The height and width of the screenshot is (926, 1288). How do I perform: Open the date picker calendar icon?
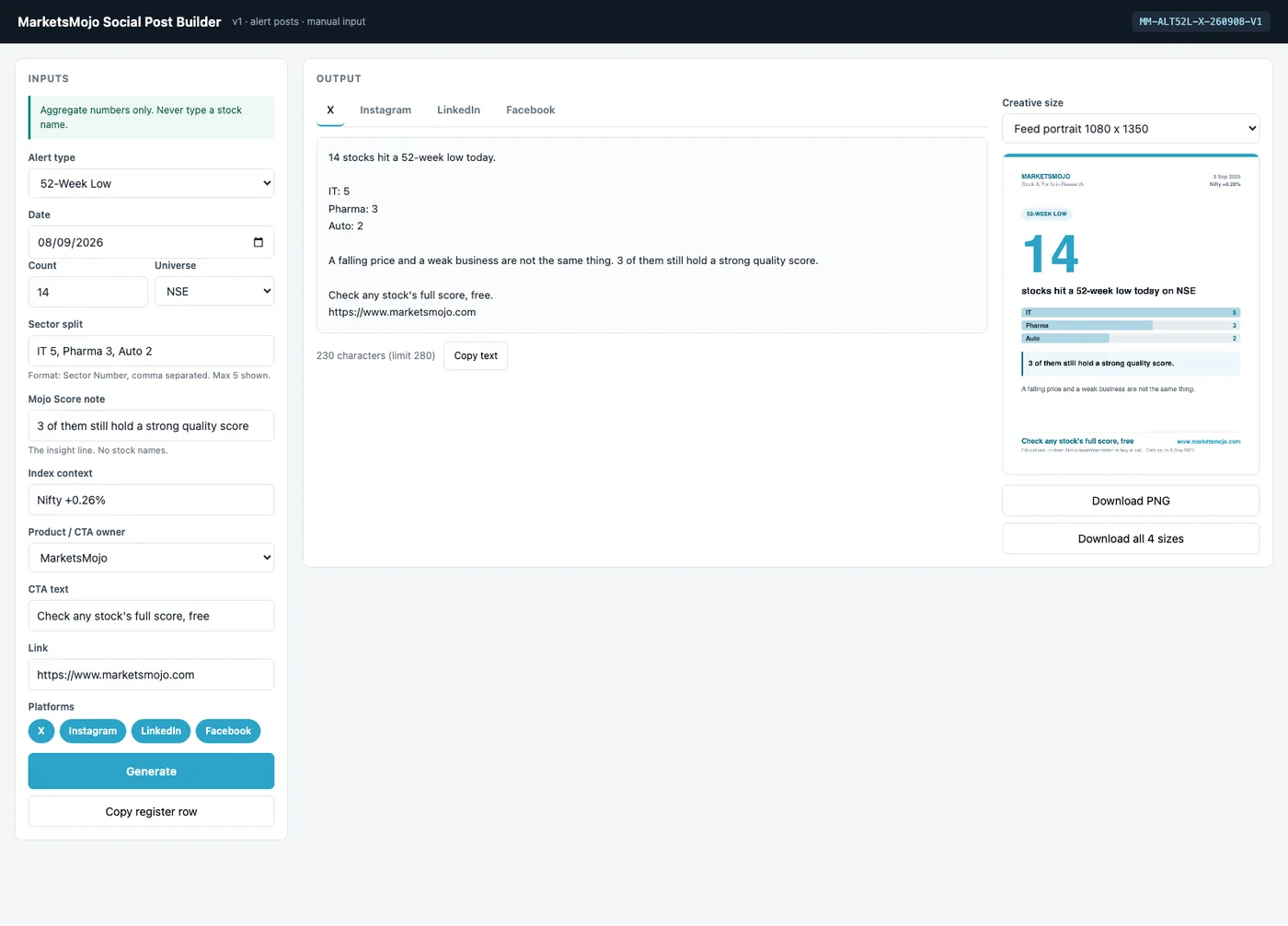(x=259, y=242)
